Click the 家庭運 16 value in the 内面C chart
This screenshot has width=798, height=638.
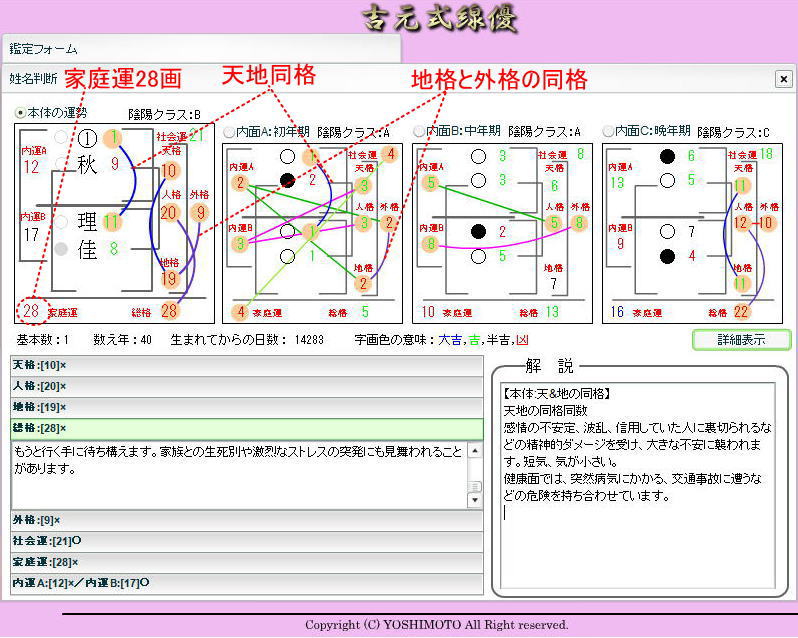617,311
